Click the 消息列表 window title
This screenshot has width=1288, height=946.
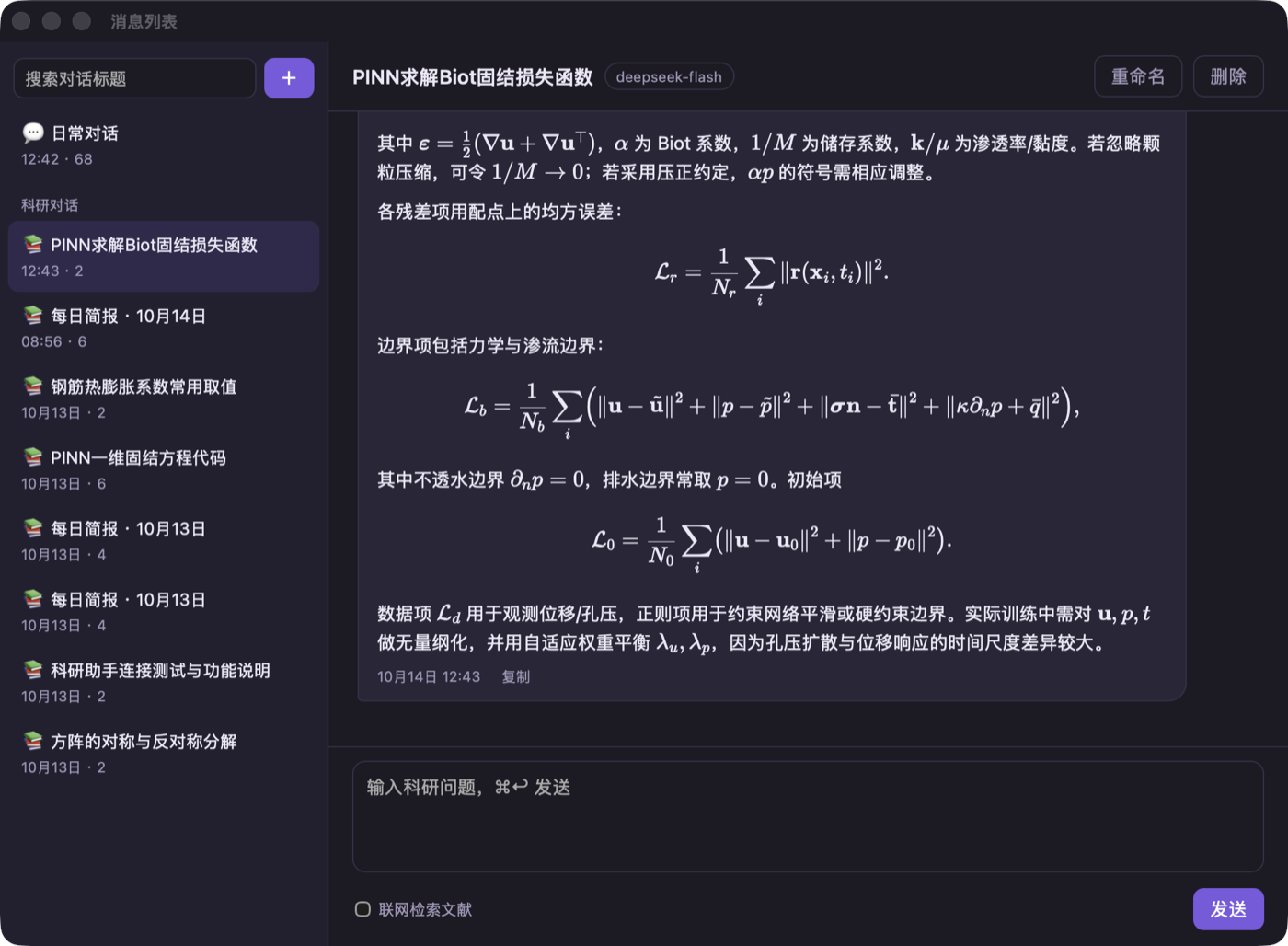point(144,21)
